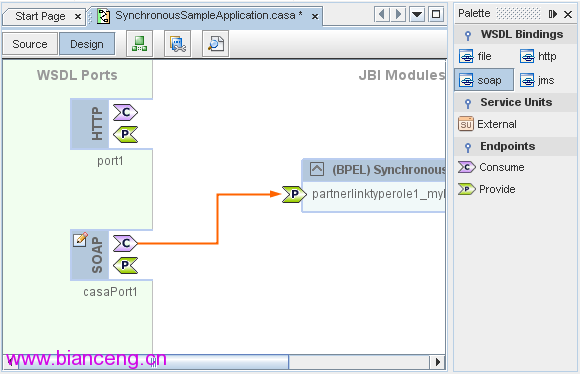Select Consume endpoint in palette
The width and height of the screenshot is (580, 374).
coord(491,167)
